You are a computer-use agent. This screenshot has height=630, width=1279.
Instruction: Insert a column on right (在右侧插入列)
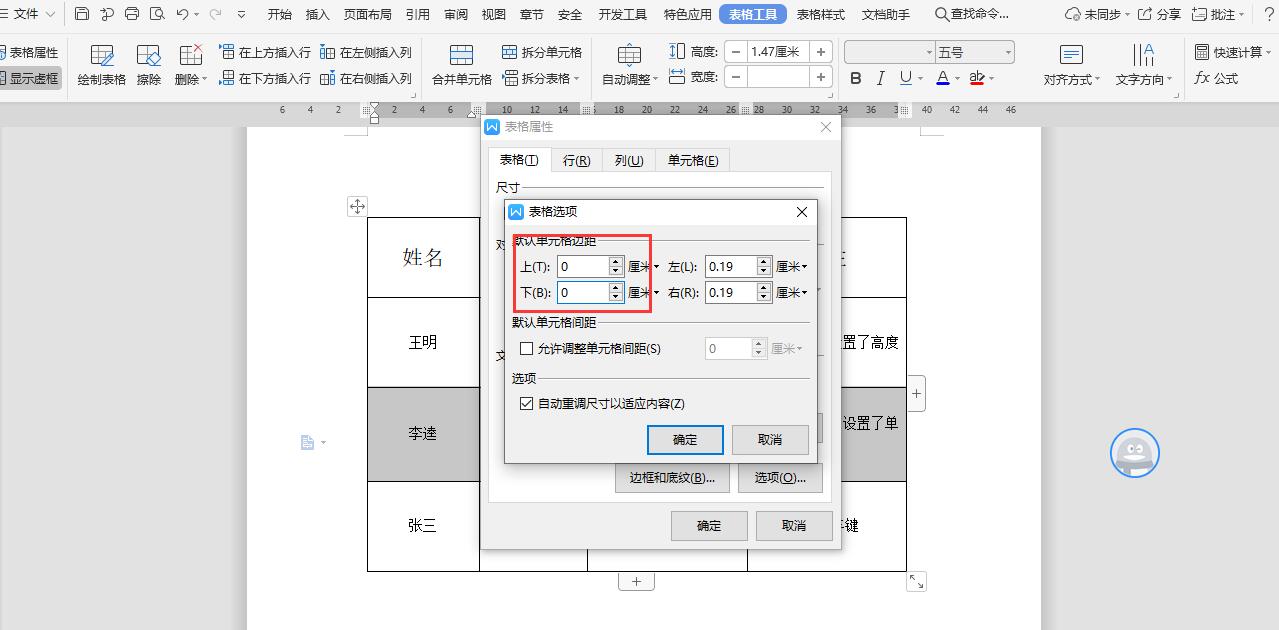pyautogui.click(x=366, y=78)
